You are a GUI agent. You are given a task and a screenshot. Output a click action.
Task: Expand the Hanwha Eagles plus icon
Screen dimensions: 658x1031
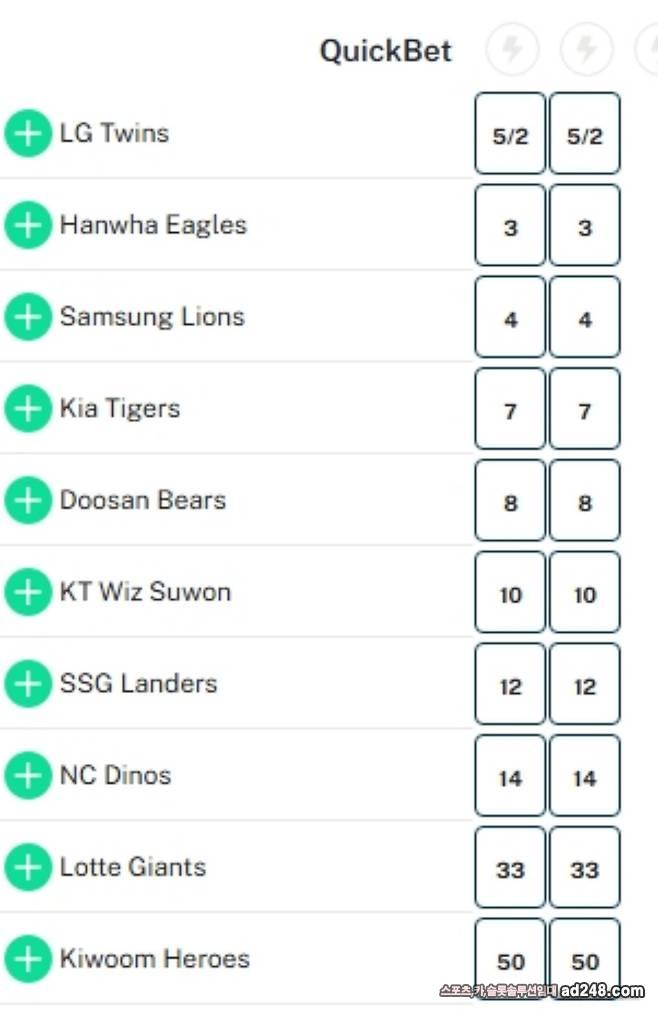(28, 225)
